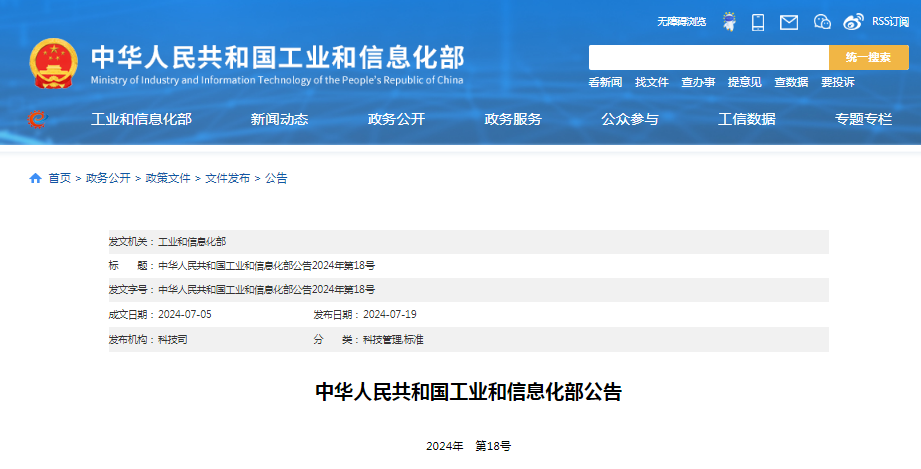This screenshot has width=921, height=469.
Task: Open 新闻动态 navigation menu
Action: (279, 119)
